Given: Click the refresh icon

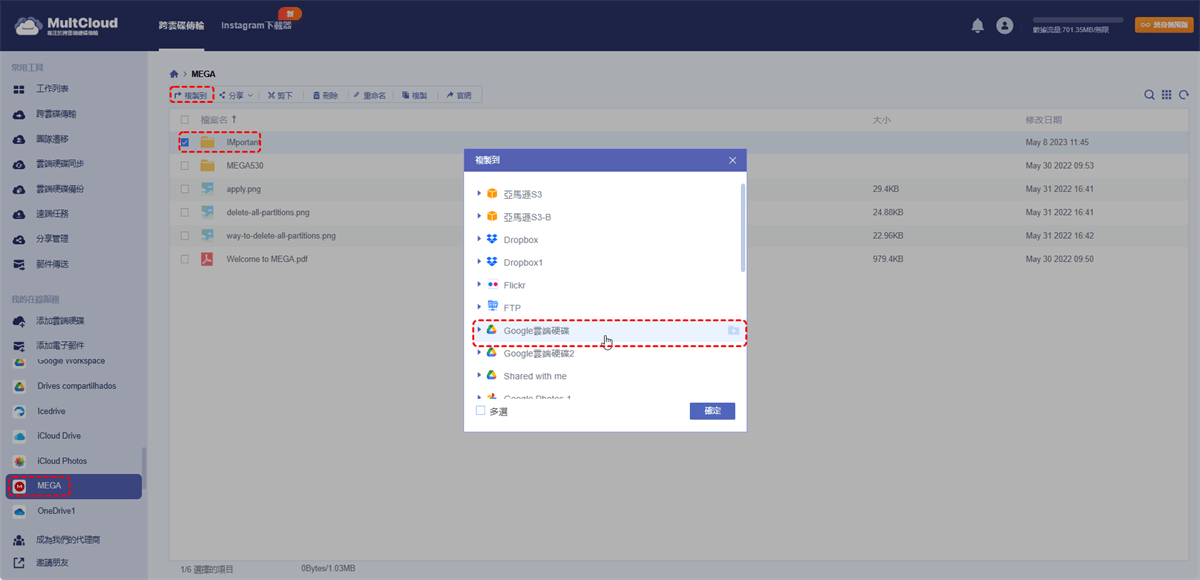Looking at the screenshot, I should pos(1183,95).
